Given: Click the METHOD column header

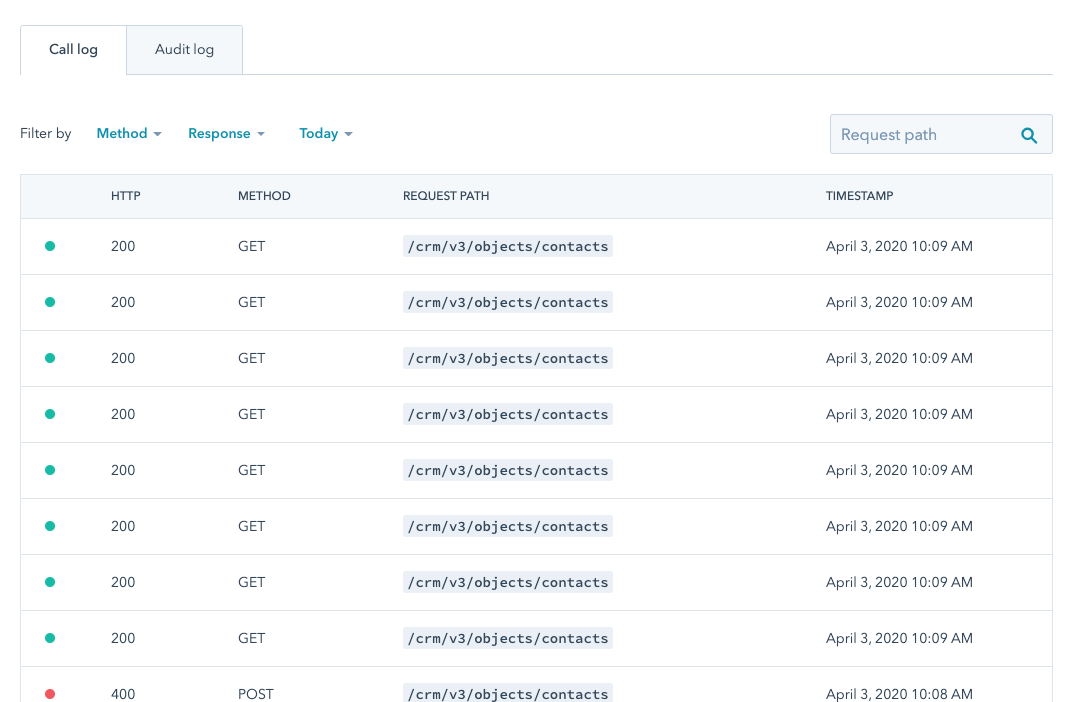Looking at the screenshot, I should point(264,196).
